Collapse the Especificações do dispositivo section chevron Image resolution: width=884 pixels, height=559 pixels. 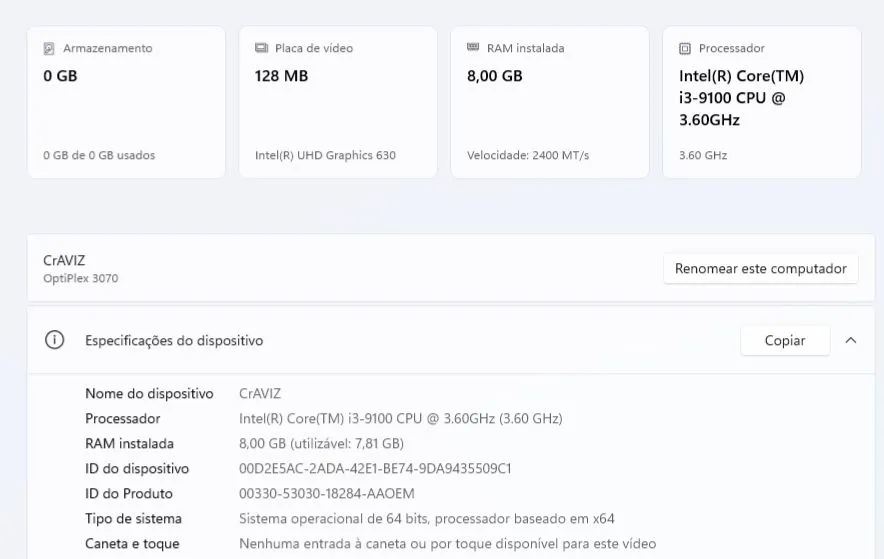851,340
